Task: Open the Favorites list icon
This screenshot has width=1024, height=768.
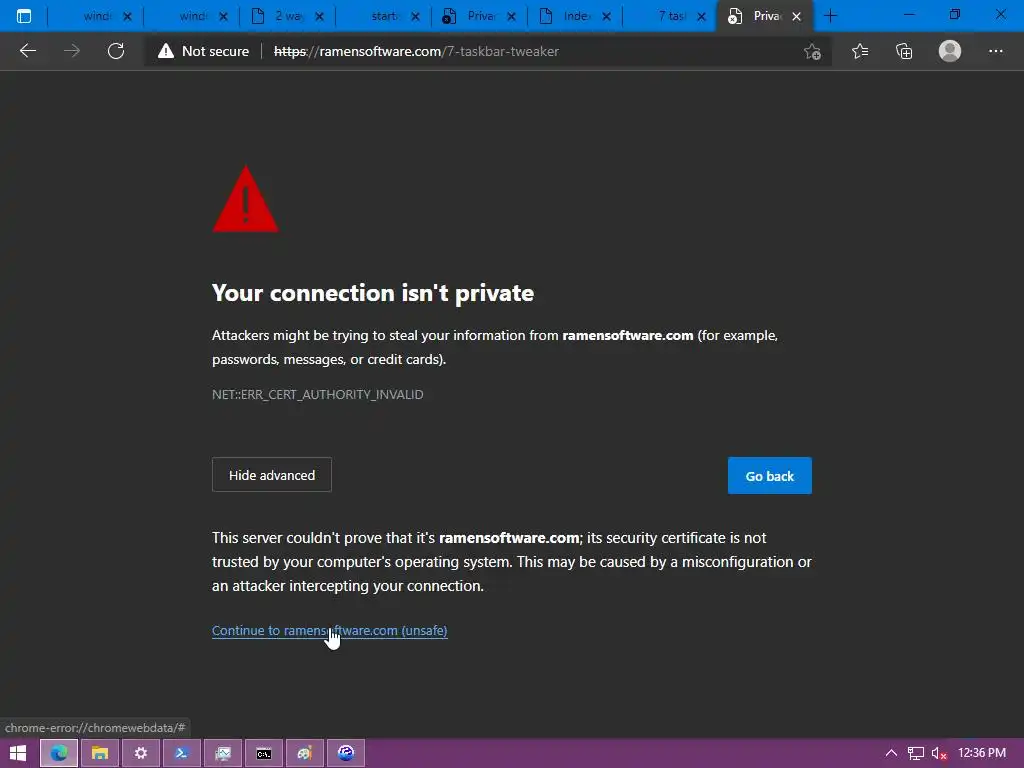Action: point(860,51)
